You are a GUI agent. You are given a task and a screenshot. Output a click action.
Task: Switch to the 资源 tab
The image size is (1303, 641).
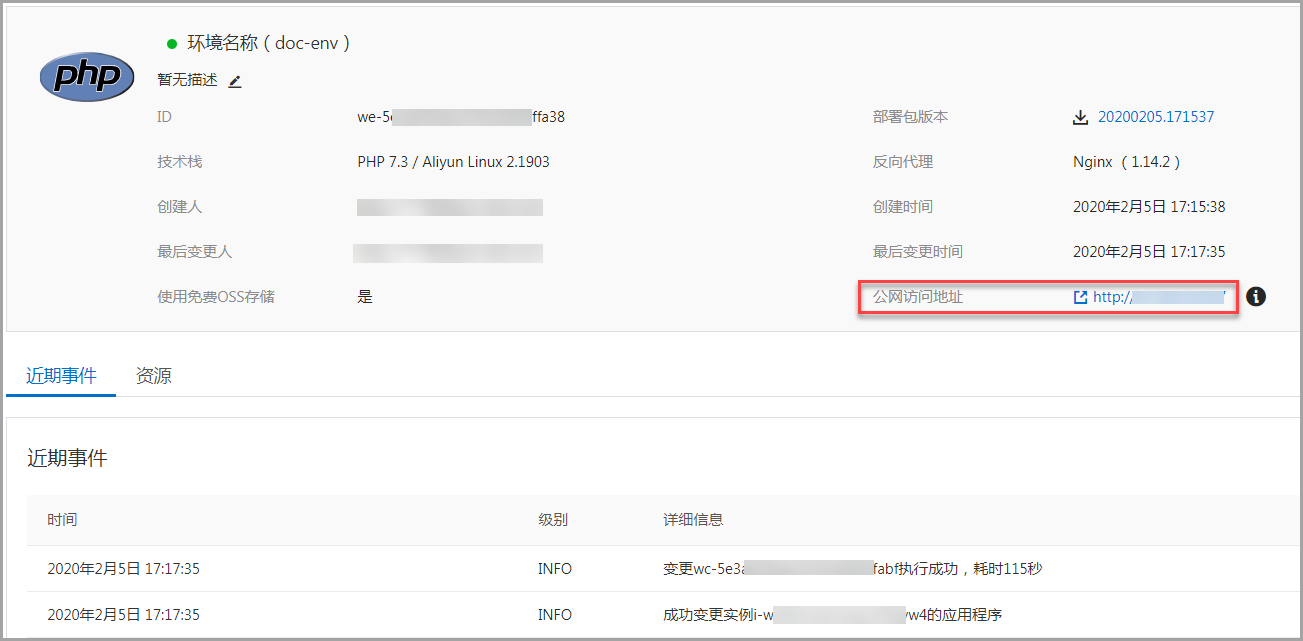click(x=154, y=376)
